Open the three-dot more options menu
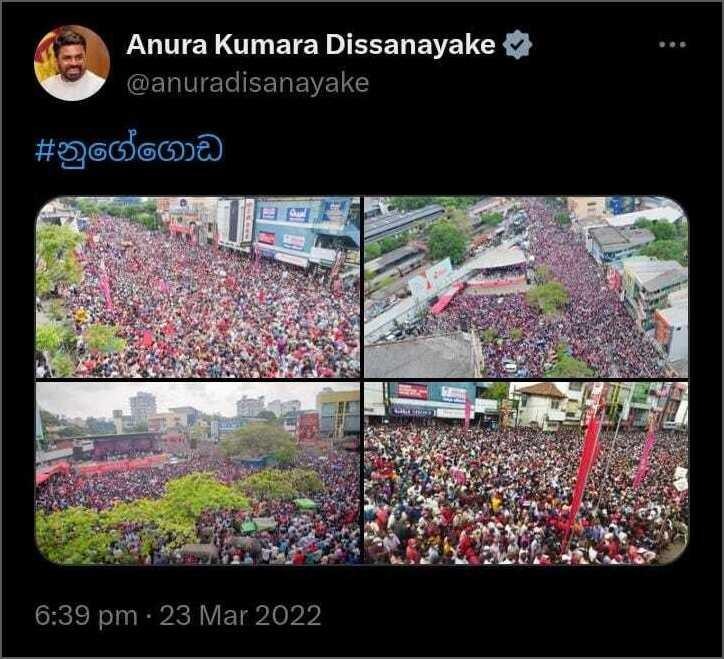 coord(672,45)
